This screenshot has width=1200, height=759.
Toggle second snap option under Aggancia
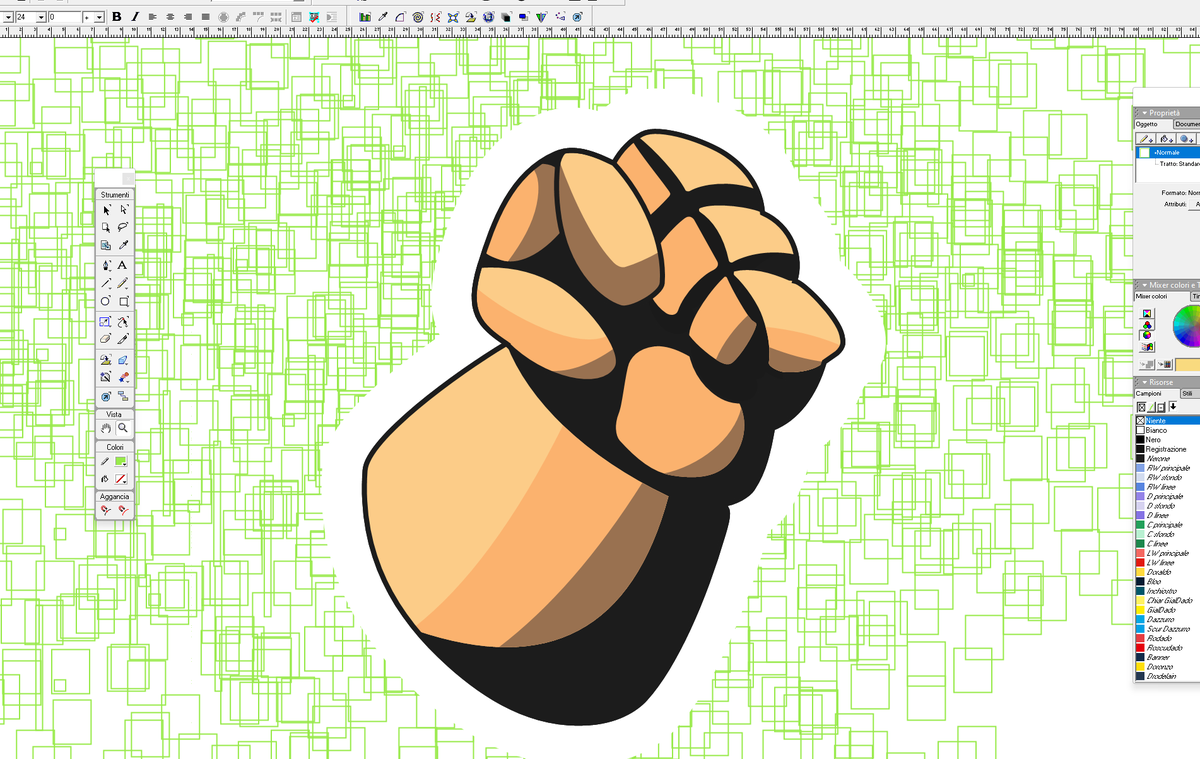click(123, 511)
